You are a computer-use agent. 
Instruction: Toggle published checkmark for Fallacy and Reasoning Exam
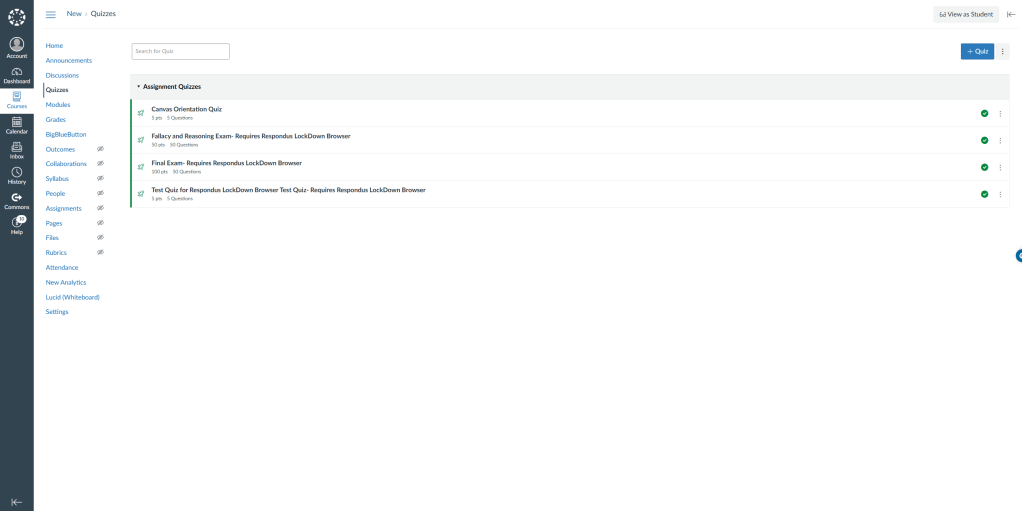pos(984,140)
